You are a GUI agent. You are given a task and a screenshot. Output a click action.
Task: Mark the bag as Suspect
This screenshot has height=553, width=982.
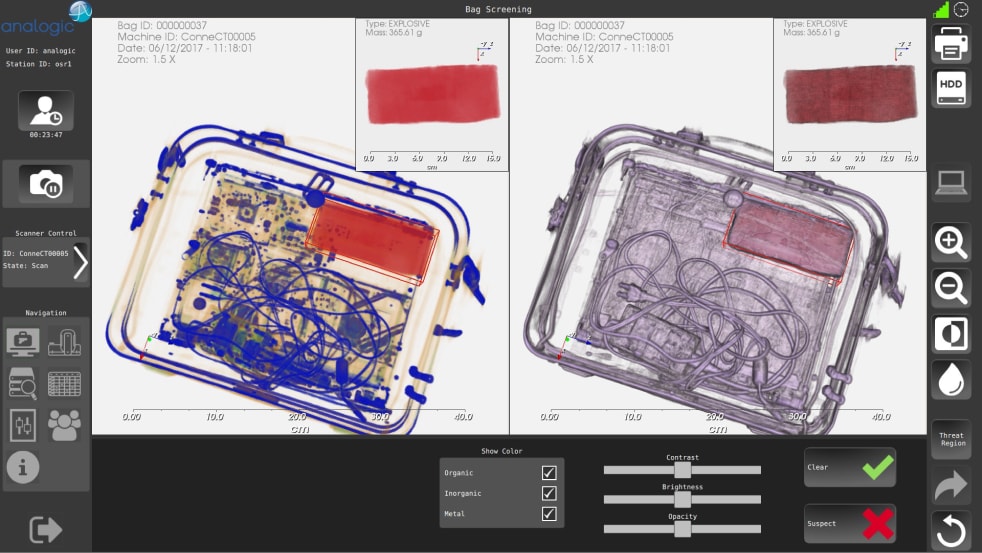[850, 524]
